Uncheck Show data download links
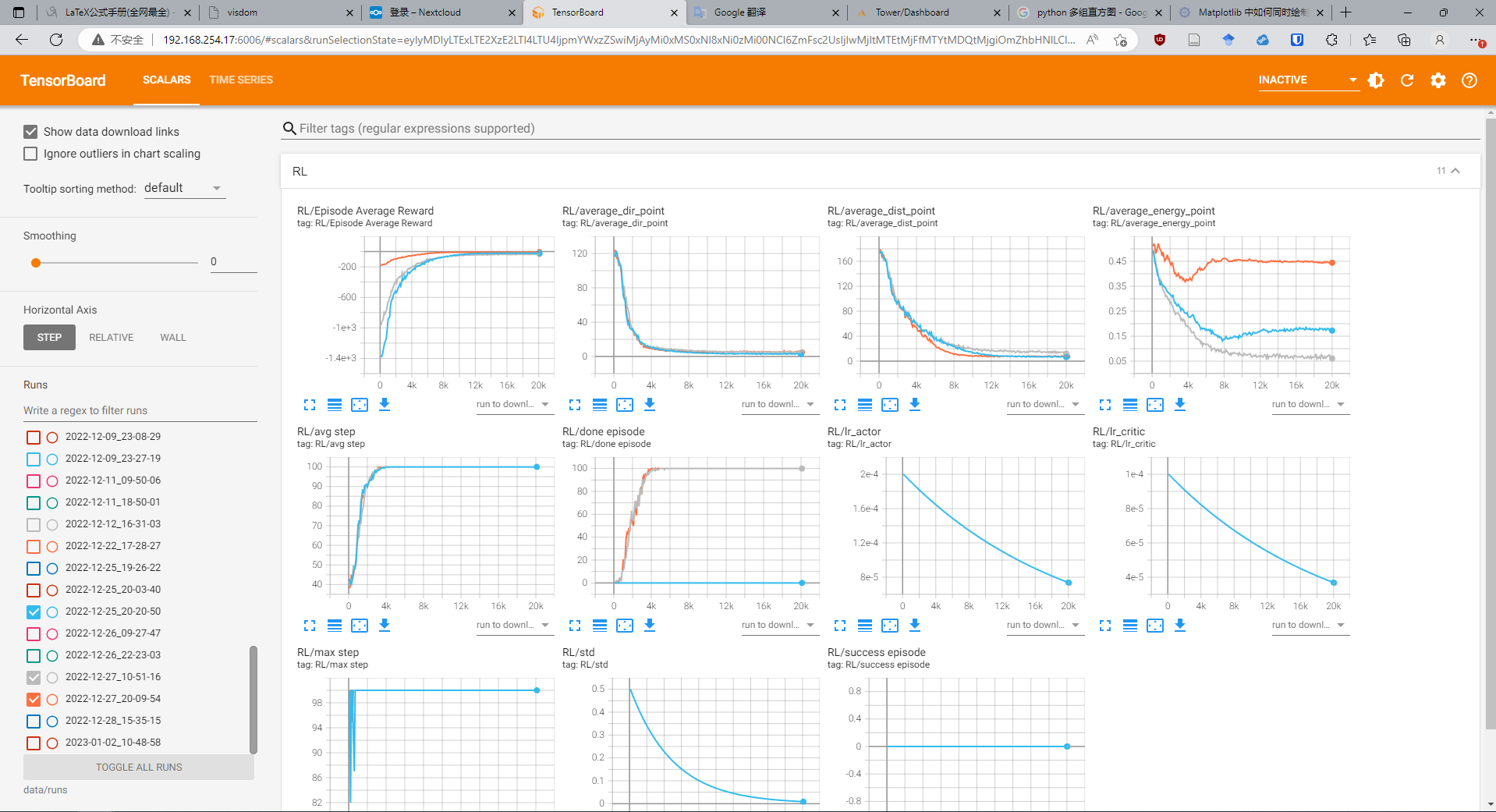Image resolution: width=1496 pixels, height=812 pixels. (x=30, y=132)
